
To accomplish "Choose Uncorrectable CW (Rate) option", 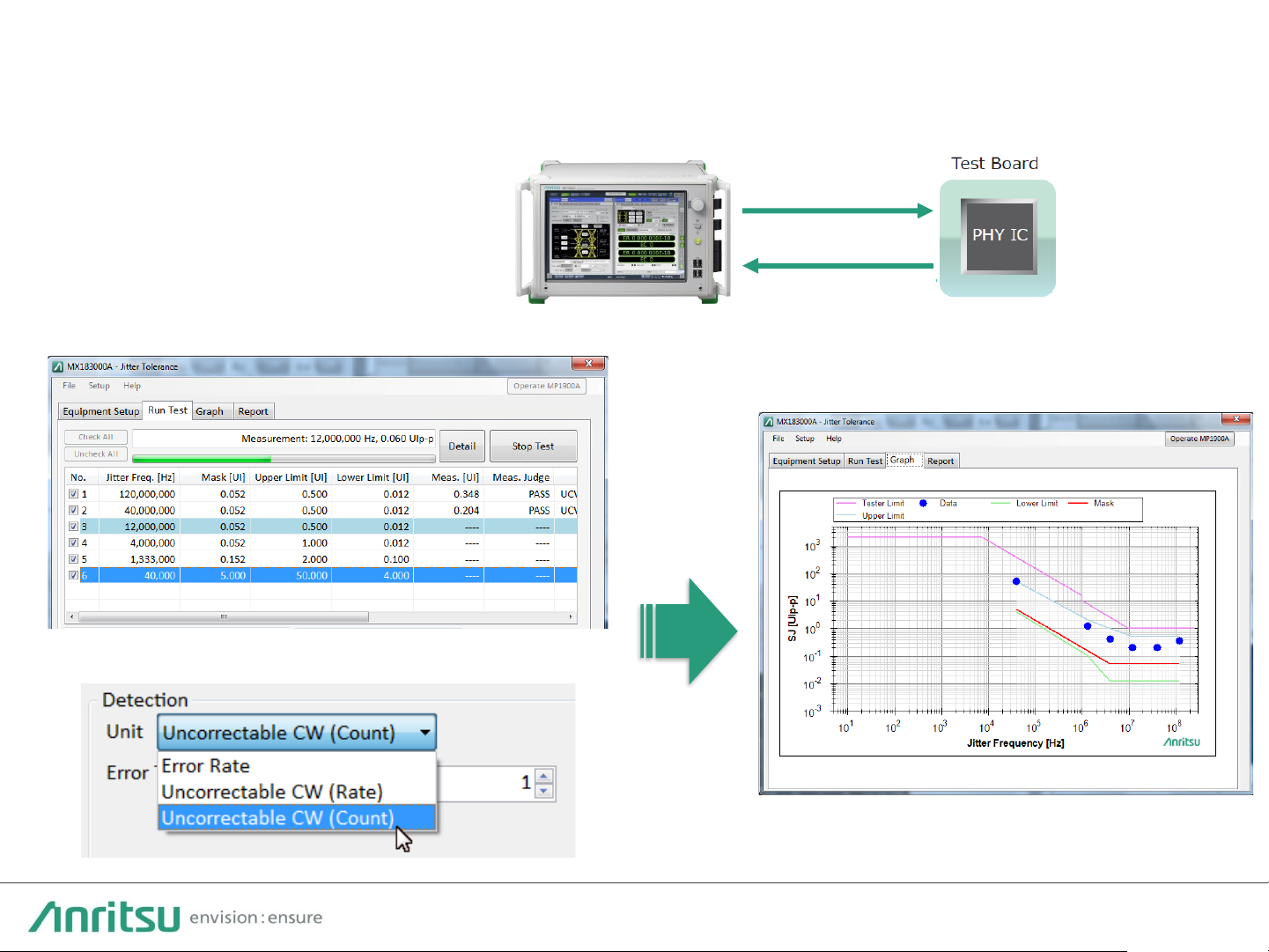I will [x=297, y=792].
